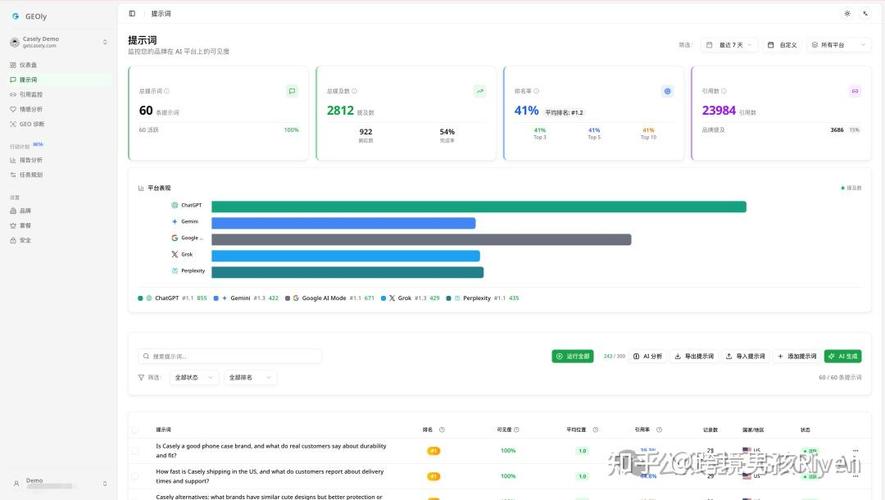Tick checkbox for 'Is Casely a good phone case' row
The height and width of the screenshot is (500, 885).
[x=135, y=450]
